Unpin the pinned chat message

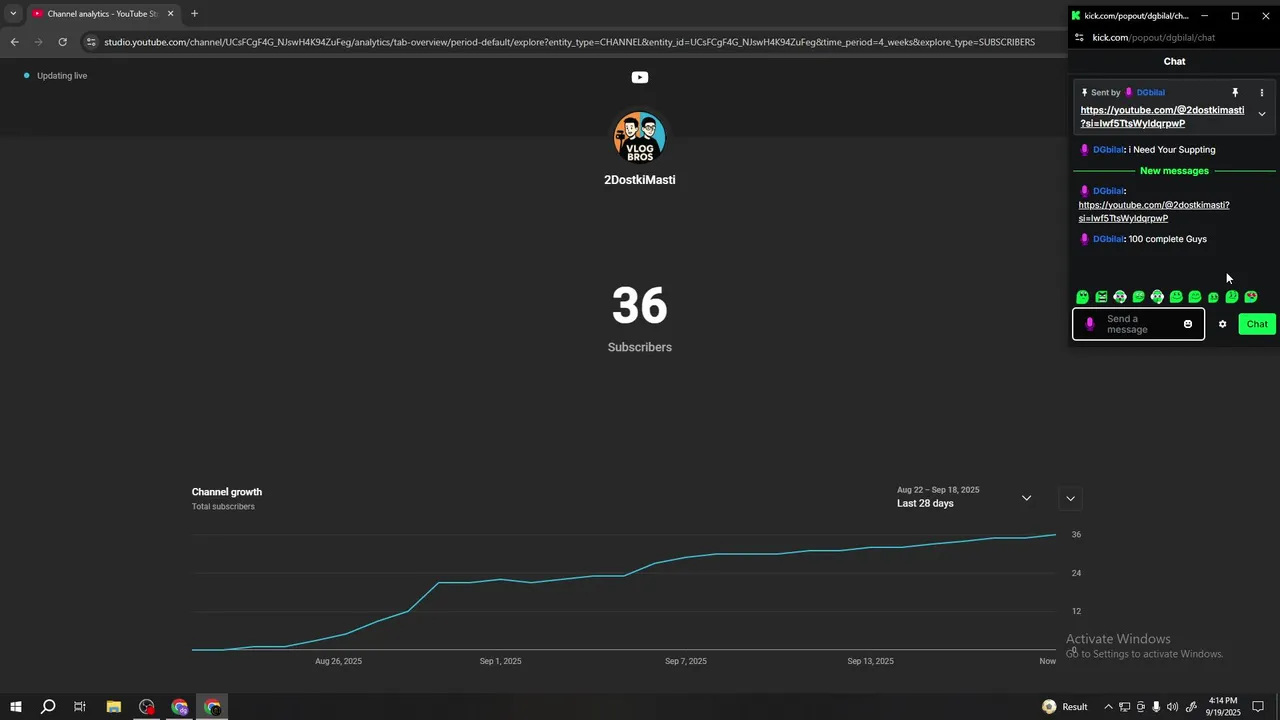(1235, 93)
